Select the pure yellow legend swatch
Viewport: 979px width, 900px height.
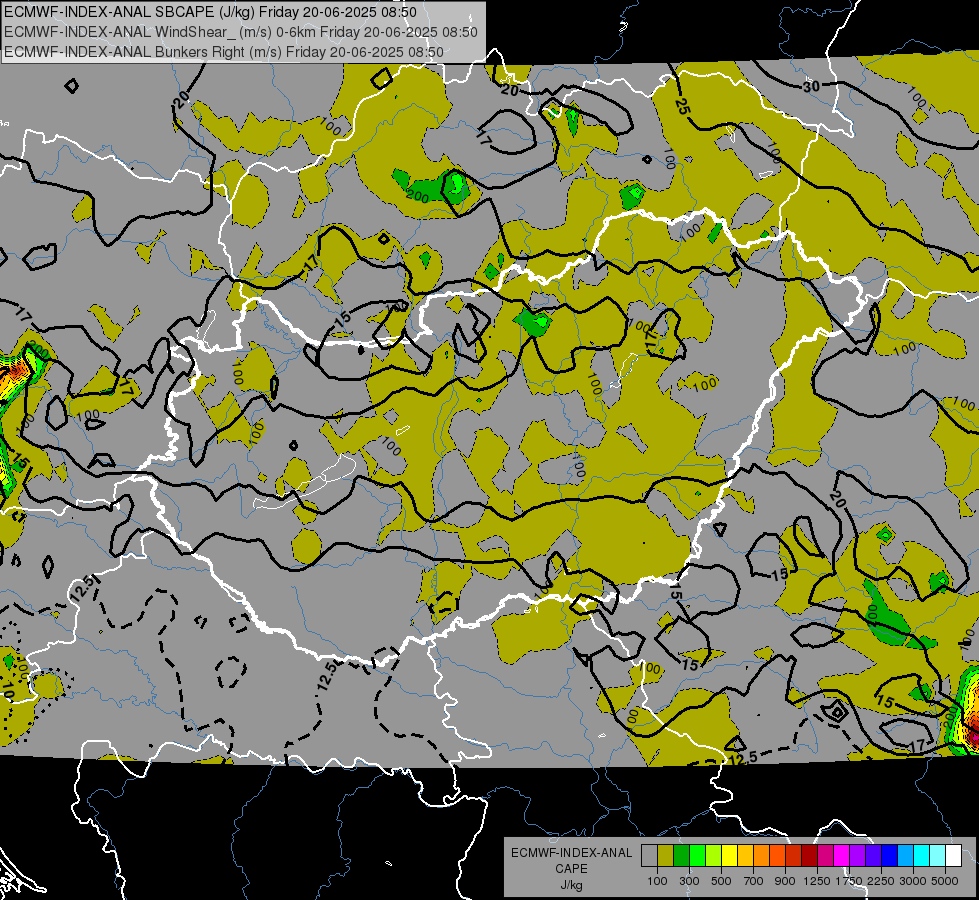click(x=729, y=855)
